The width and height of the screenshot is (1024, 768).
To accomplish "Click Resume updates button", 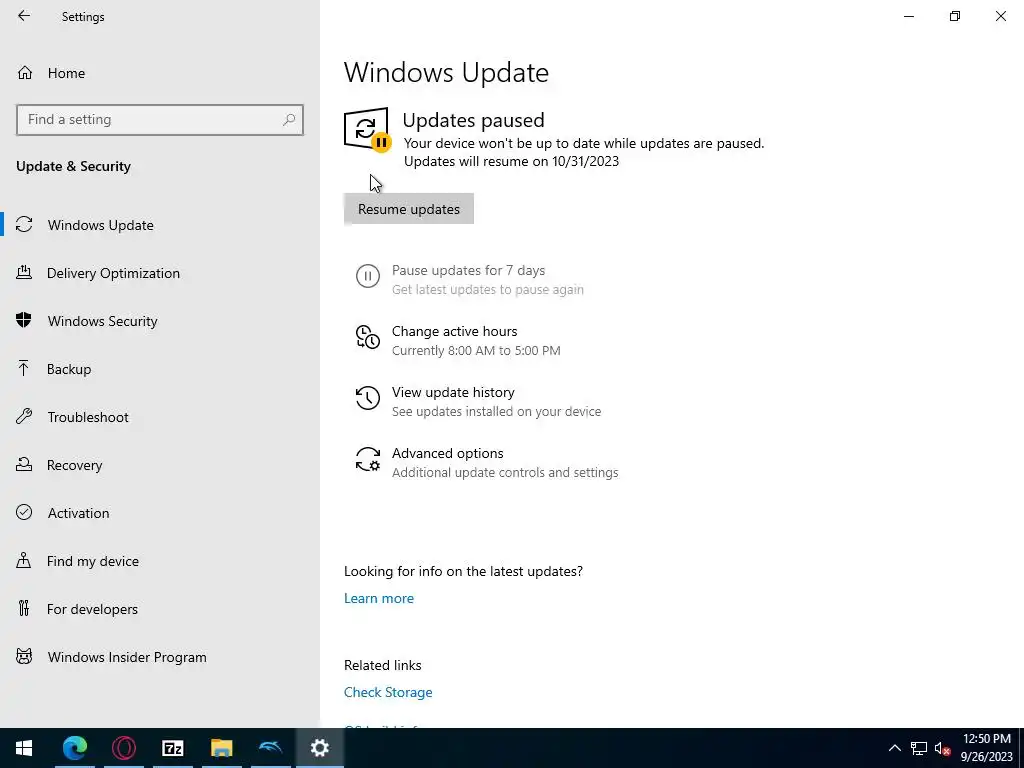I will 409,209.
